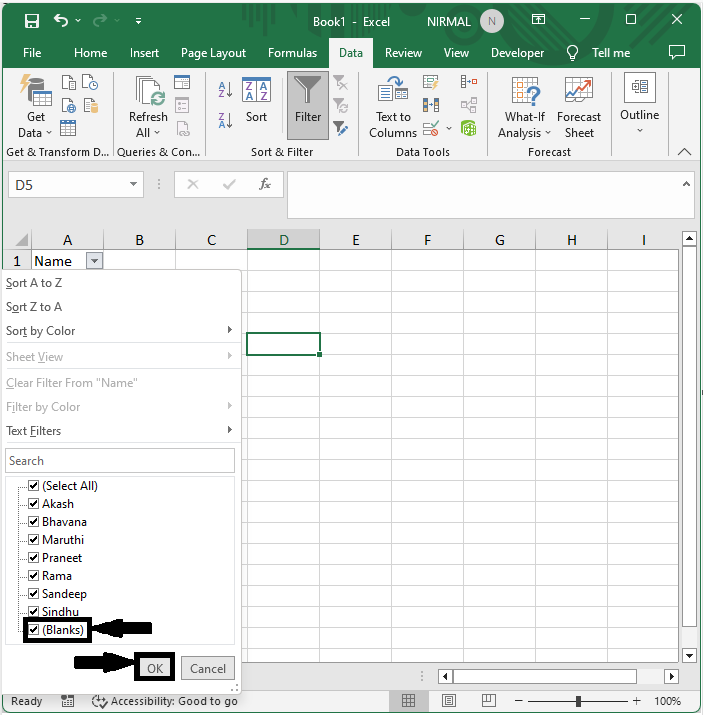Toggle the Filter funnel button
This screenshot has height=715, width=703.
(x=308, y=105)
